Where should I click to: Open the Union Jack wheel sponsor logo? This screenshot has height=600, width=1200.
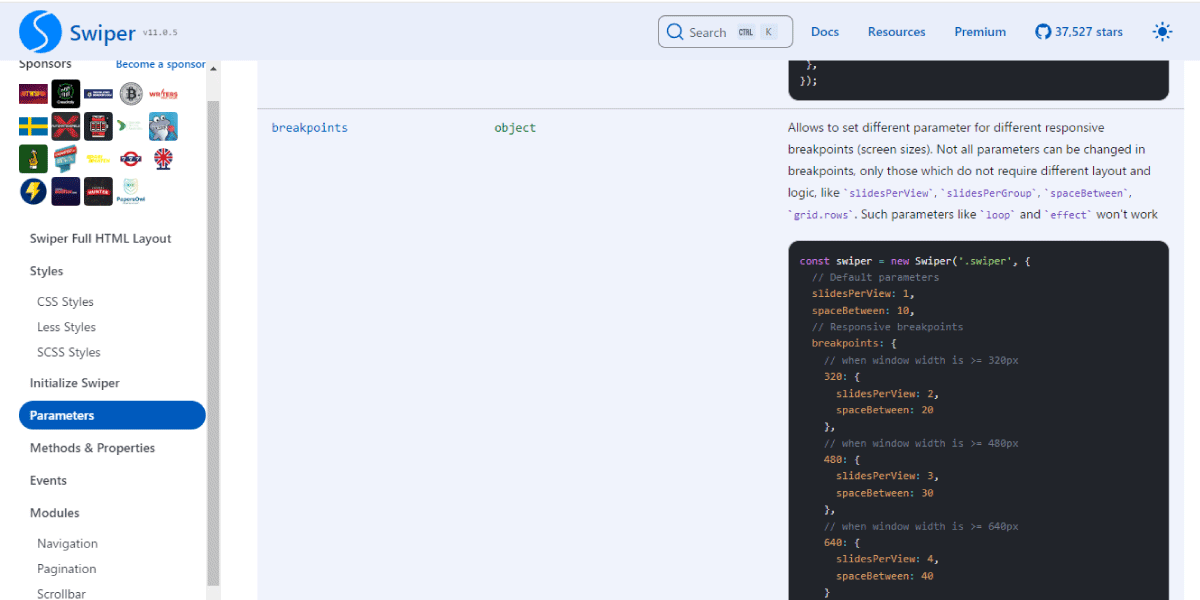pyautogui.click(x=163, y=159)
